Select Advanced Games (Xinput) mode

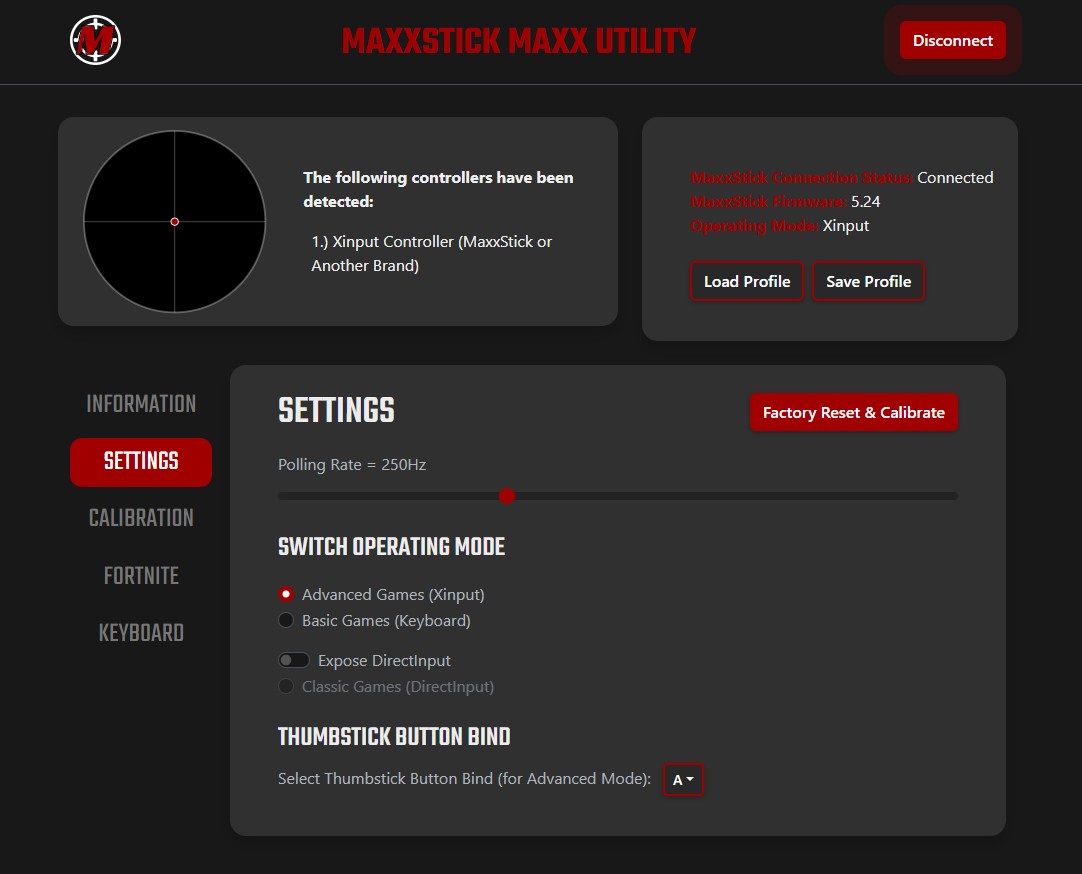point(286,593)
